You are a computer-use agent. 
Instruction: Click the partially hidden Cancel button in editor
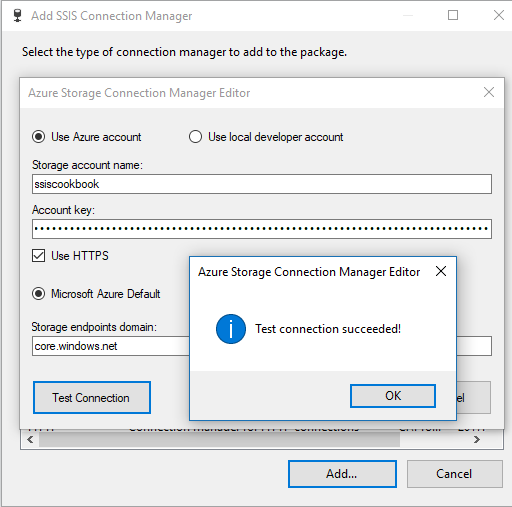[x=473, y=397]
